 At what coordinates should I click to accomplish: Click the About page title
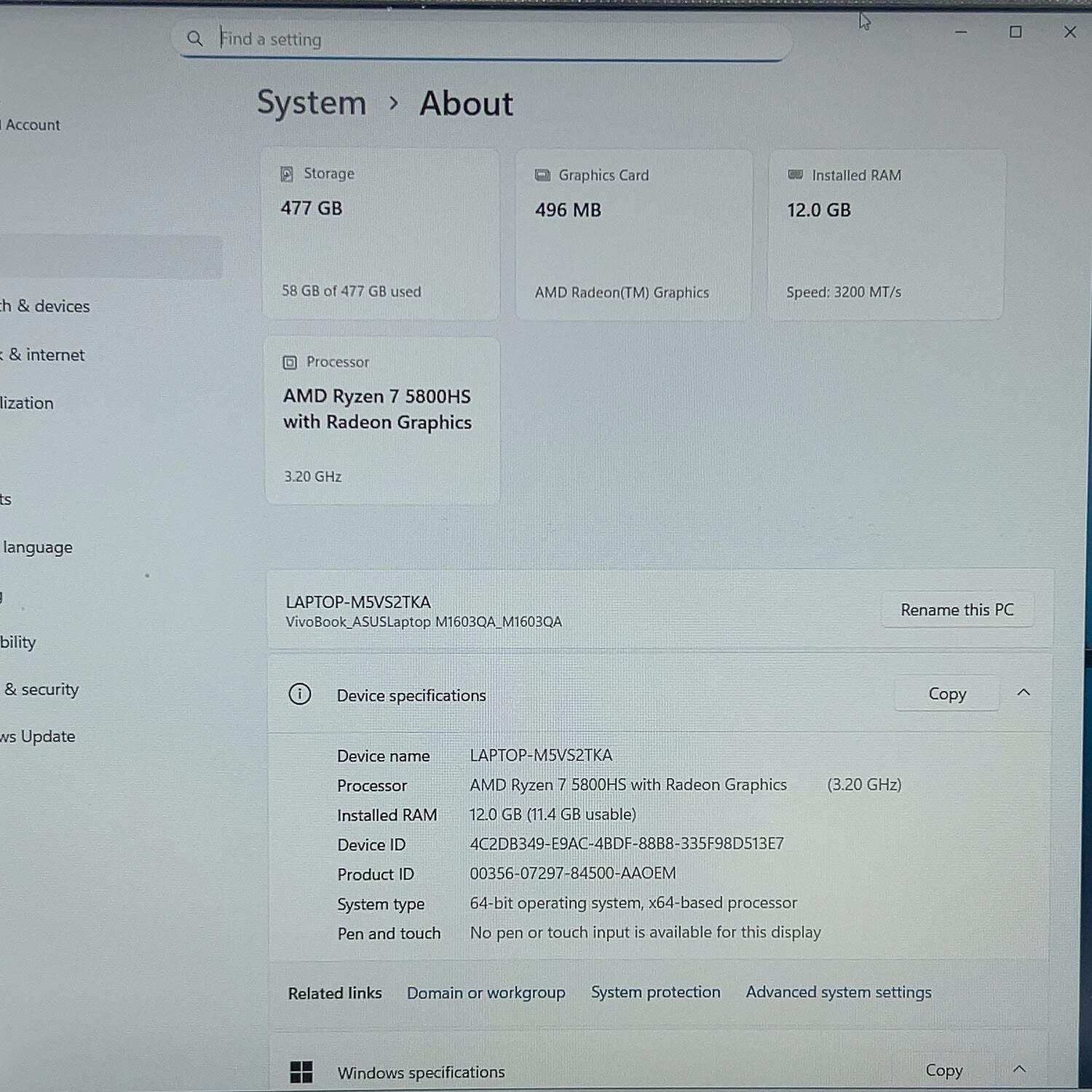pyautogui.click(x=467, y=103)
